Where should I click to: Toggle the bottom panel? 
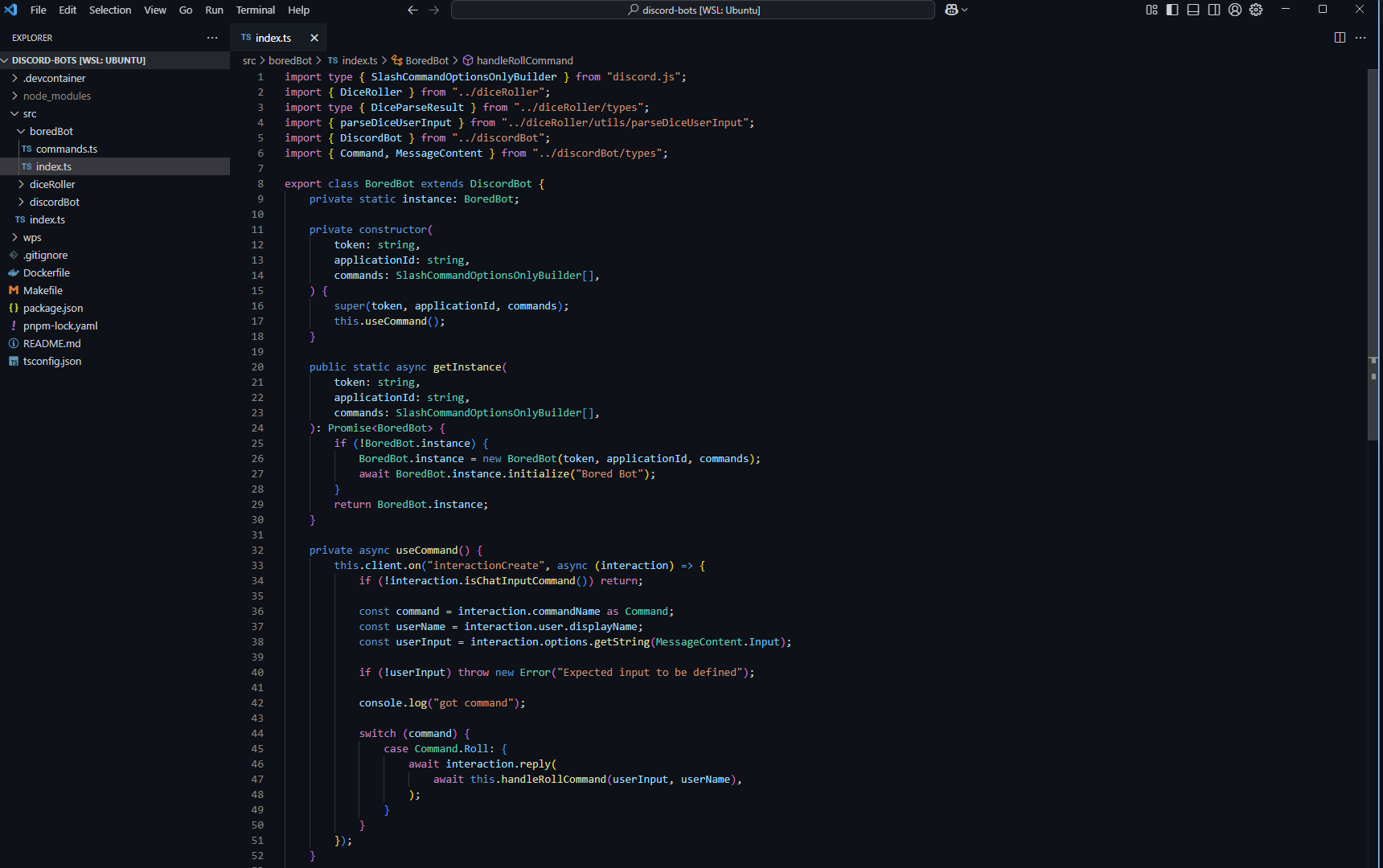[x=1193, y=10]
